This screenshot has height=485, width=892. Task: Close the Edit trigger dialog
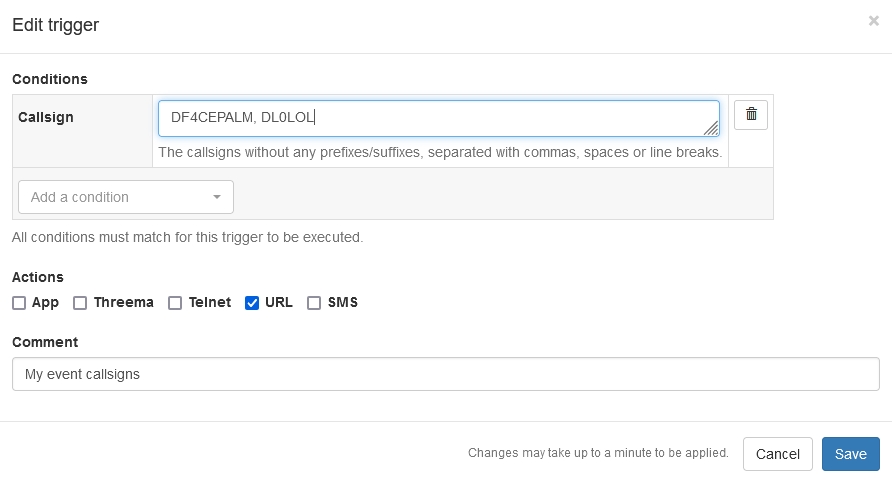(x=874, y=21)
